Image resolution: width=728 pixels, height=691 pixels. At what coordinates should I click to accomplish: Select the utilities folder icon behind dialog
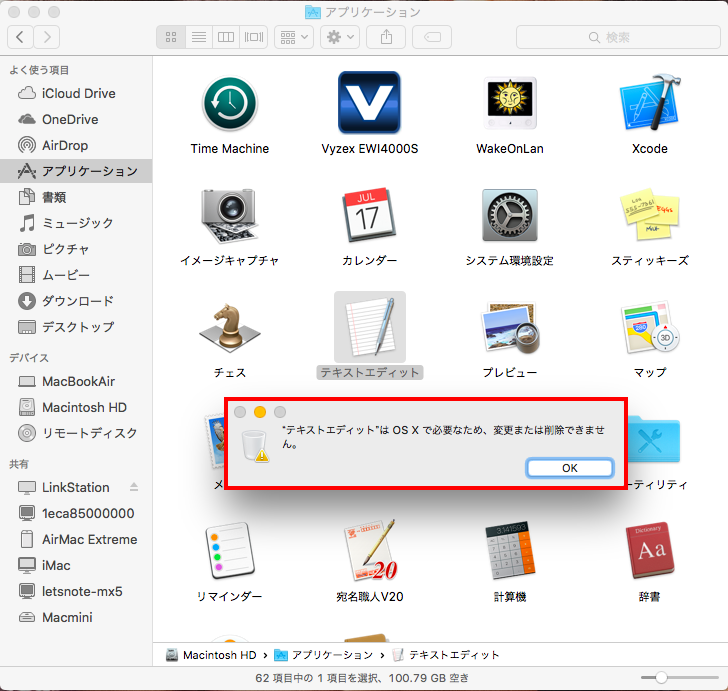click(x=655, y=439)
